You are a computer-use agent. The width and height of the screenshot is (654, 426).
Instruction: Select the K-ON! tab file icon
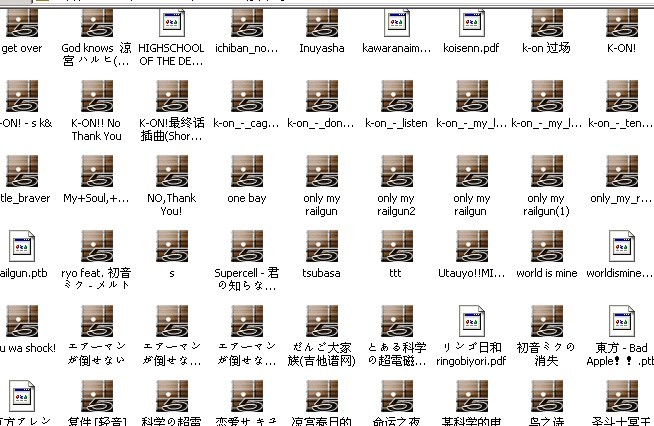621,23
